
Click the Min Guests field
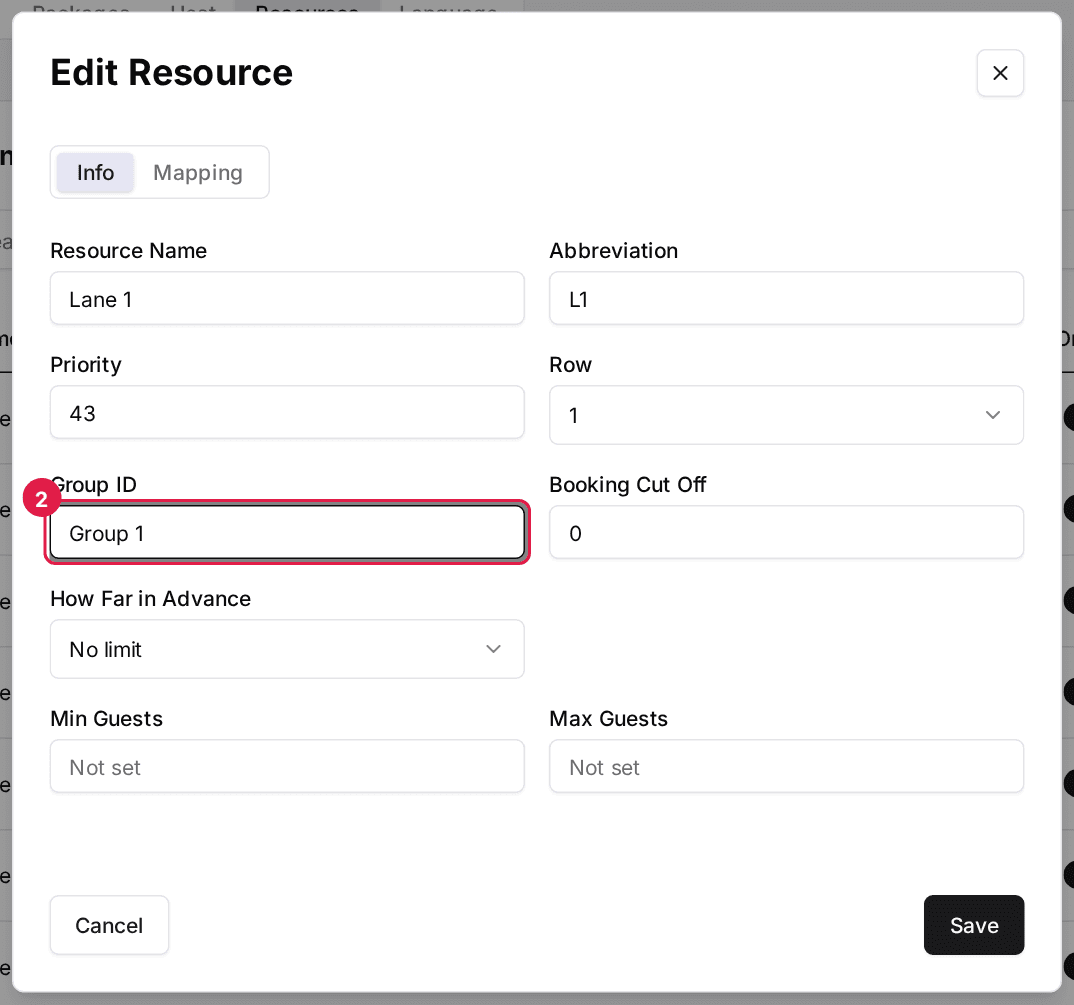[x=287, y=767]
